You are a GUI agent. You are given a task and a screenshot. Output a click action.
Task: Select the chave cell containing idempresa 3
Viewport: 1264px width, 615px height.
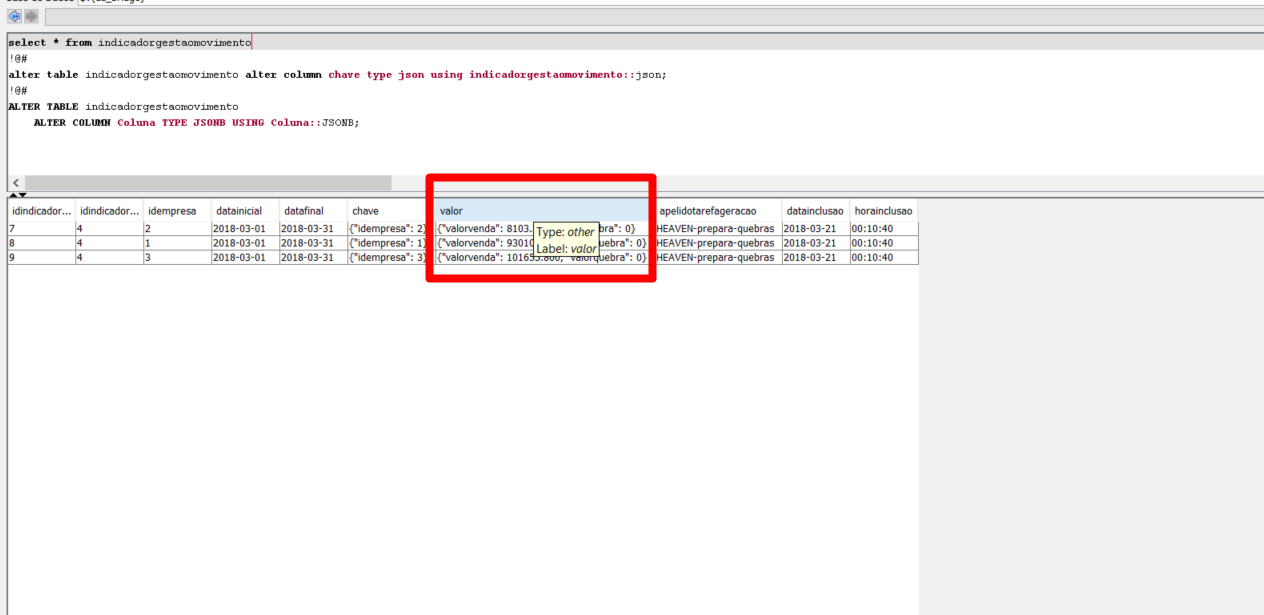coord(389,257)
